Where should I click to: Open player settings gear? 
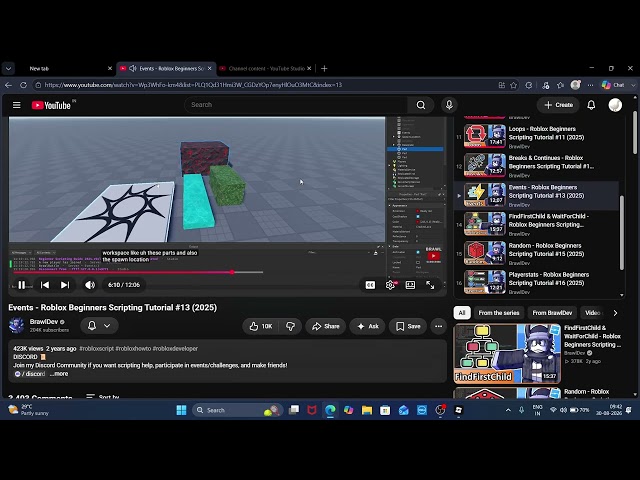[x=390, y=285]
